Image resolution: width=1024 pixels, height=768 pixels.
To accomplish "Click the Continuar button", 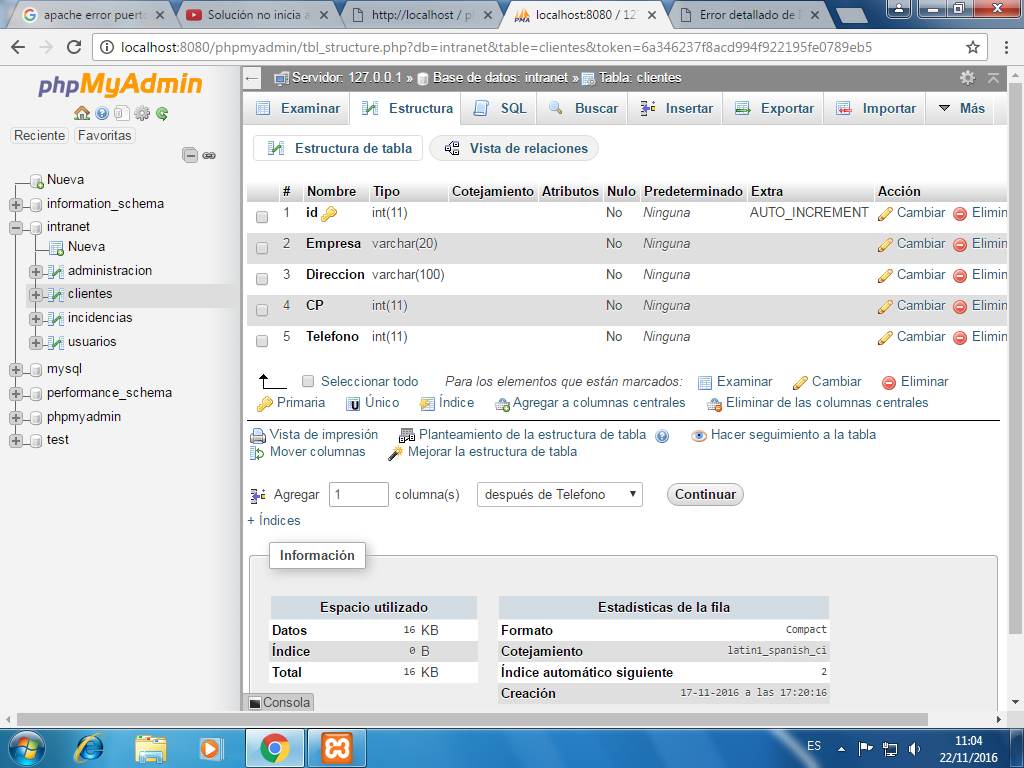I will 705,494.
